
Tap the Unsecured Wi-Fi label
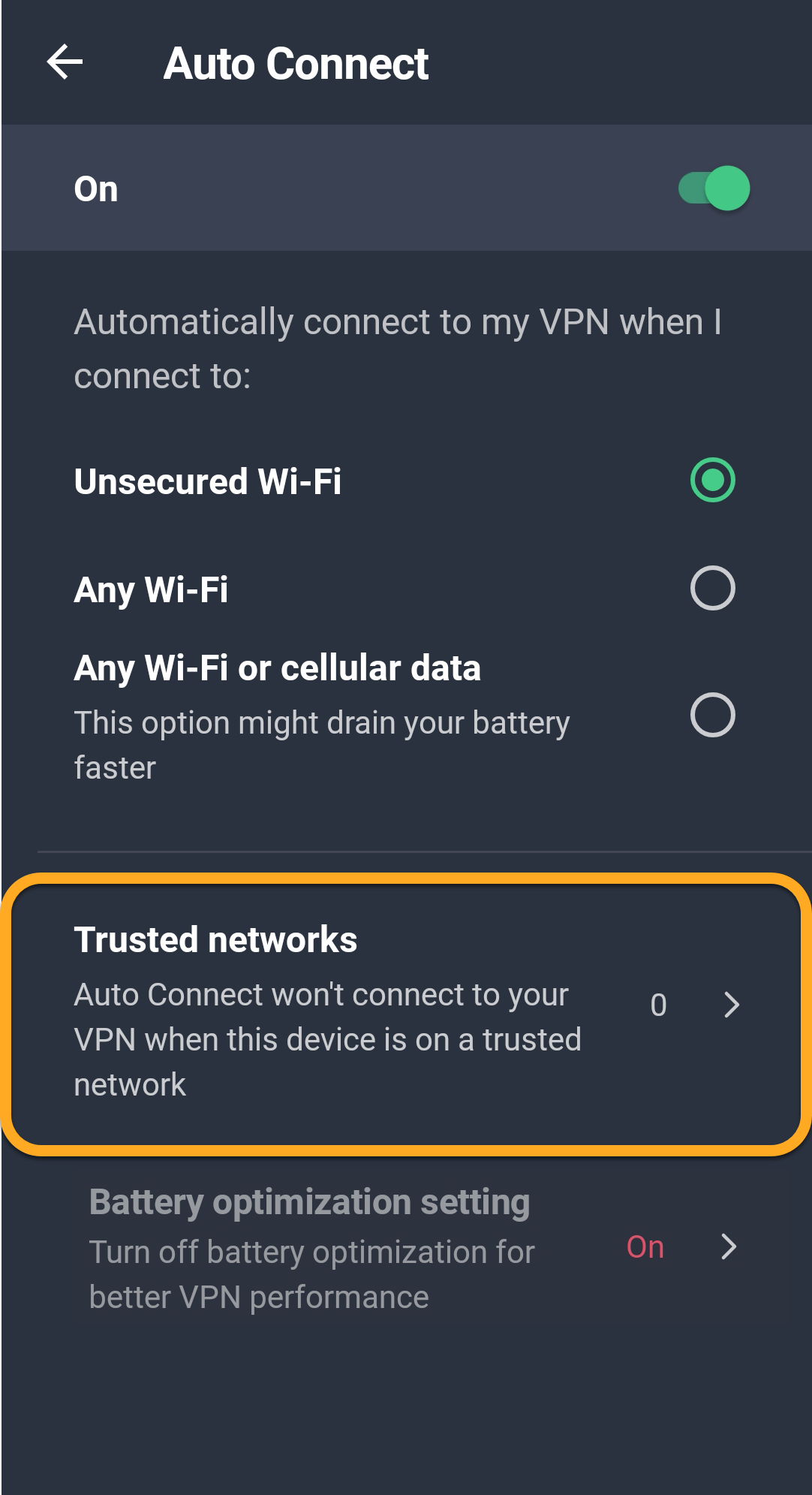coord(208,481)
